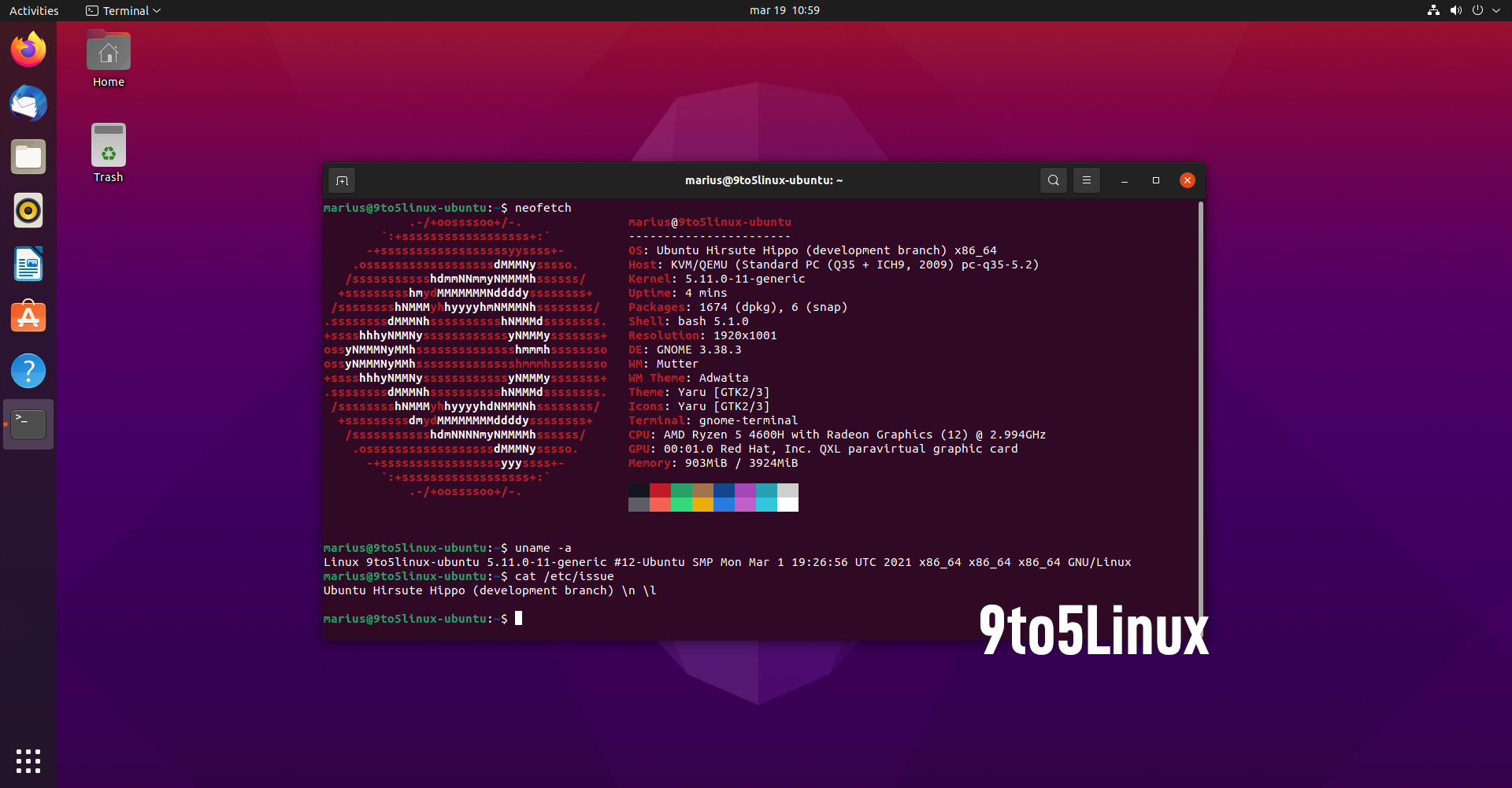Viewport: 1512px width, 788px height.
Task: Open LibreOffice Writer
Action: pos(28,264)
